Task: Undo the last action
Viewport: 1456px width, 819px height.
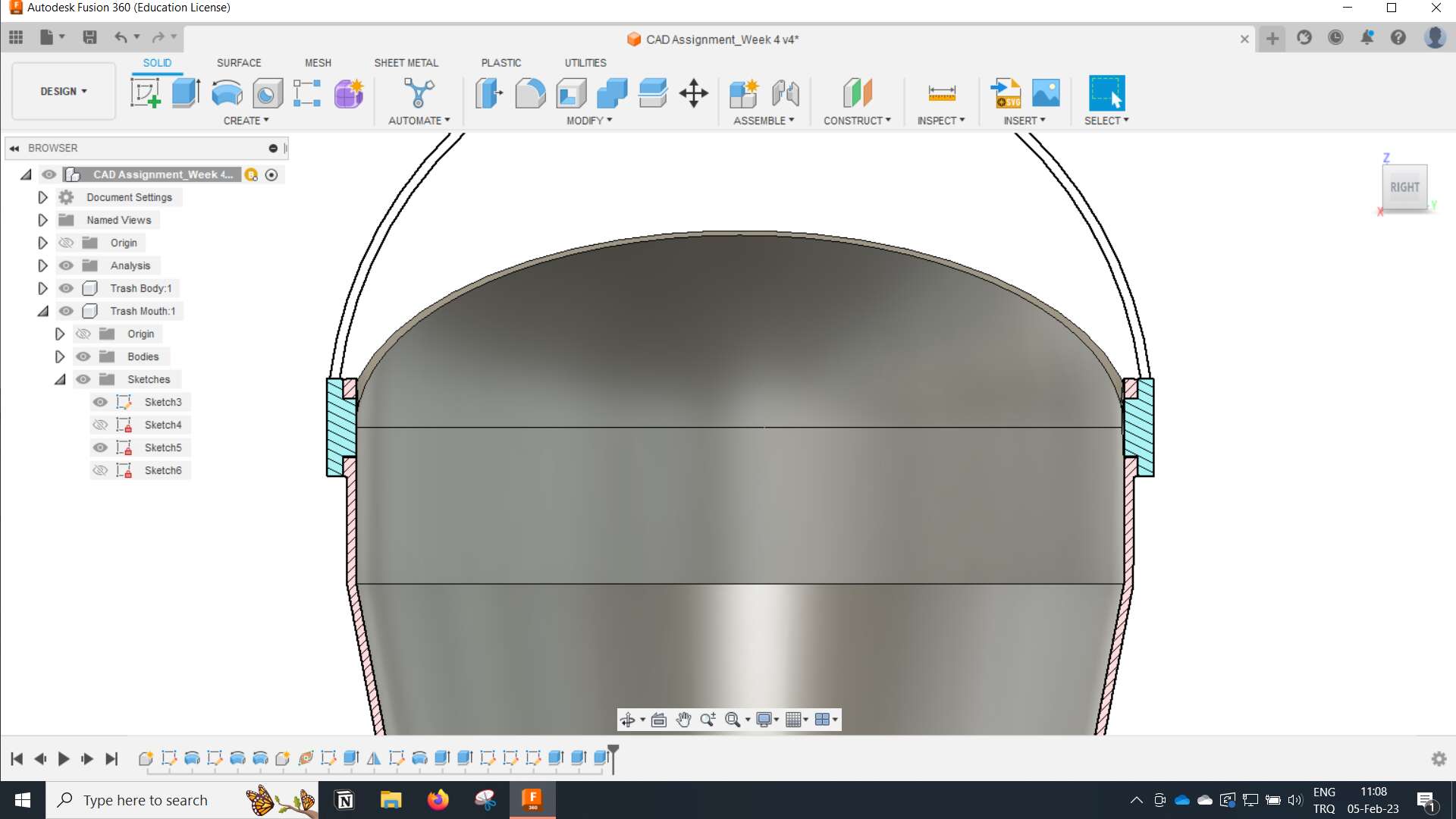Action: point(121,37)
